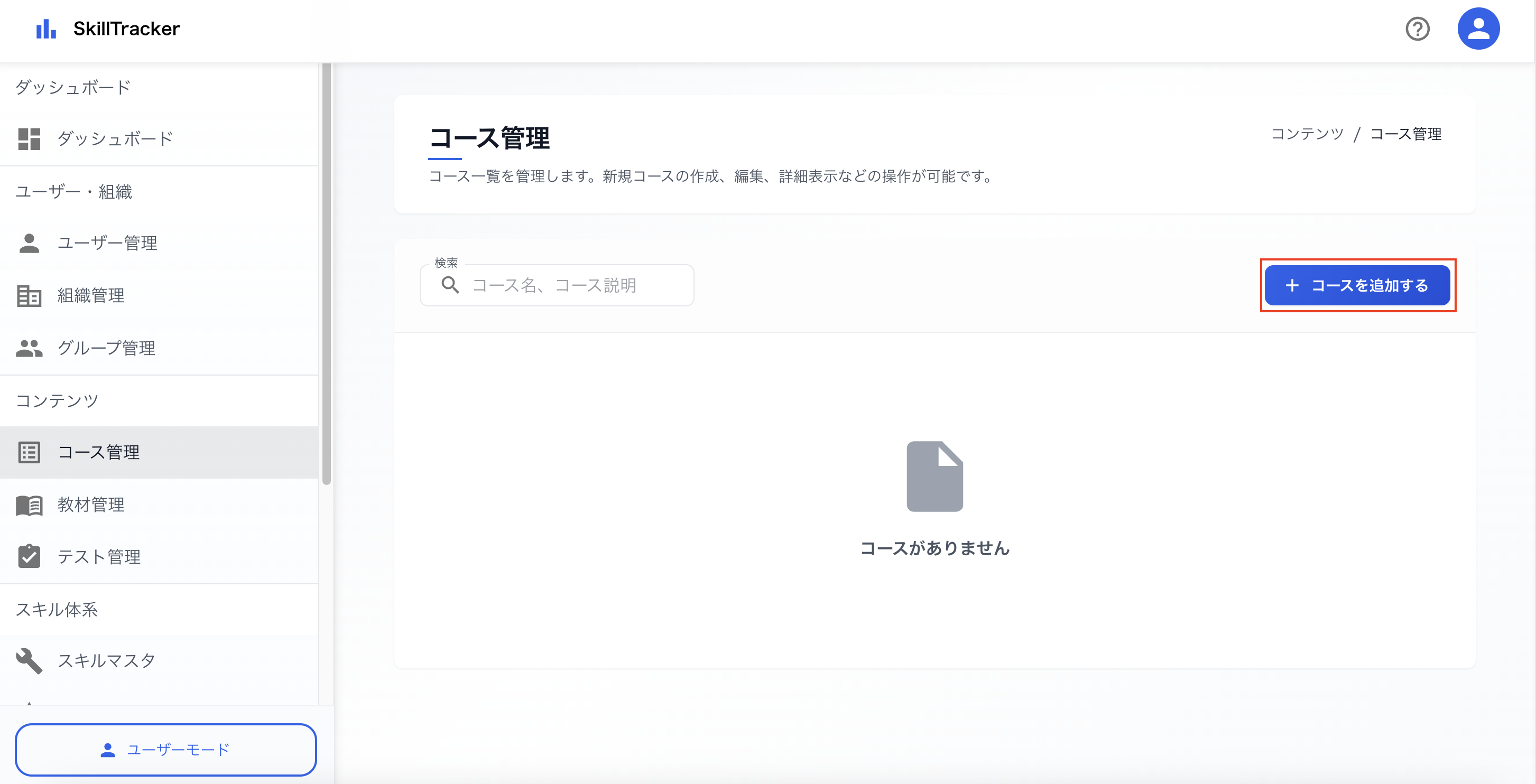Click the SkillTracker bar chart logo icon

(x=46, y=28)
